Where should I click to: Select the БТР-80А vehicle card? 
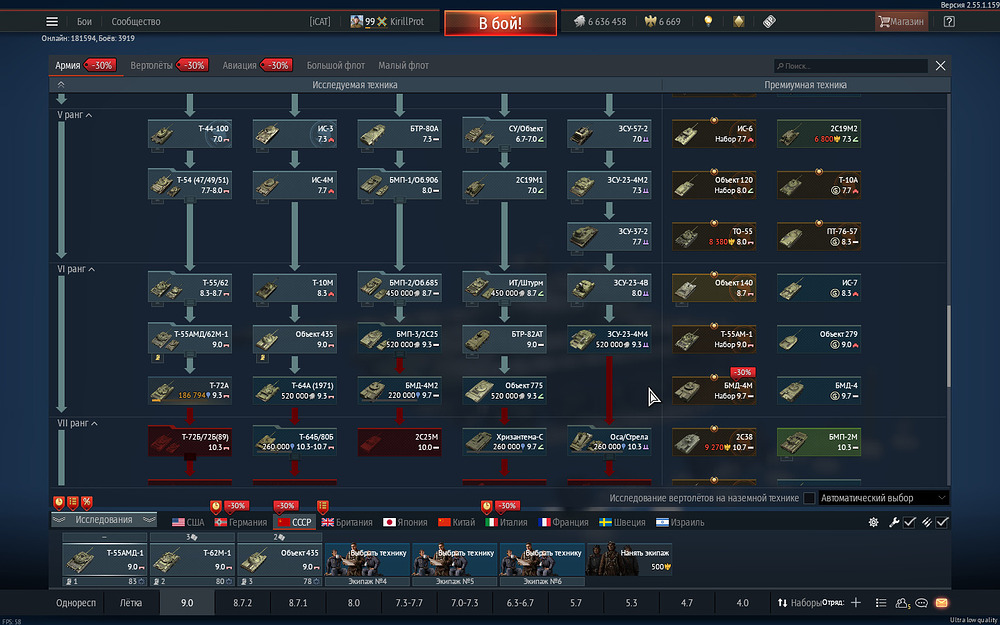tap(399, 134)
